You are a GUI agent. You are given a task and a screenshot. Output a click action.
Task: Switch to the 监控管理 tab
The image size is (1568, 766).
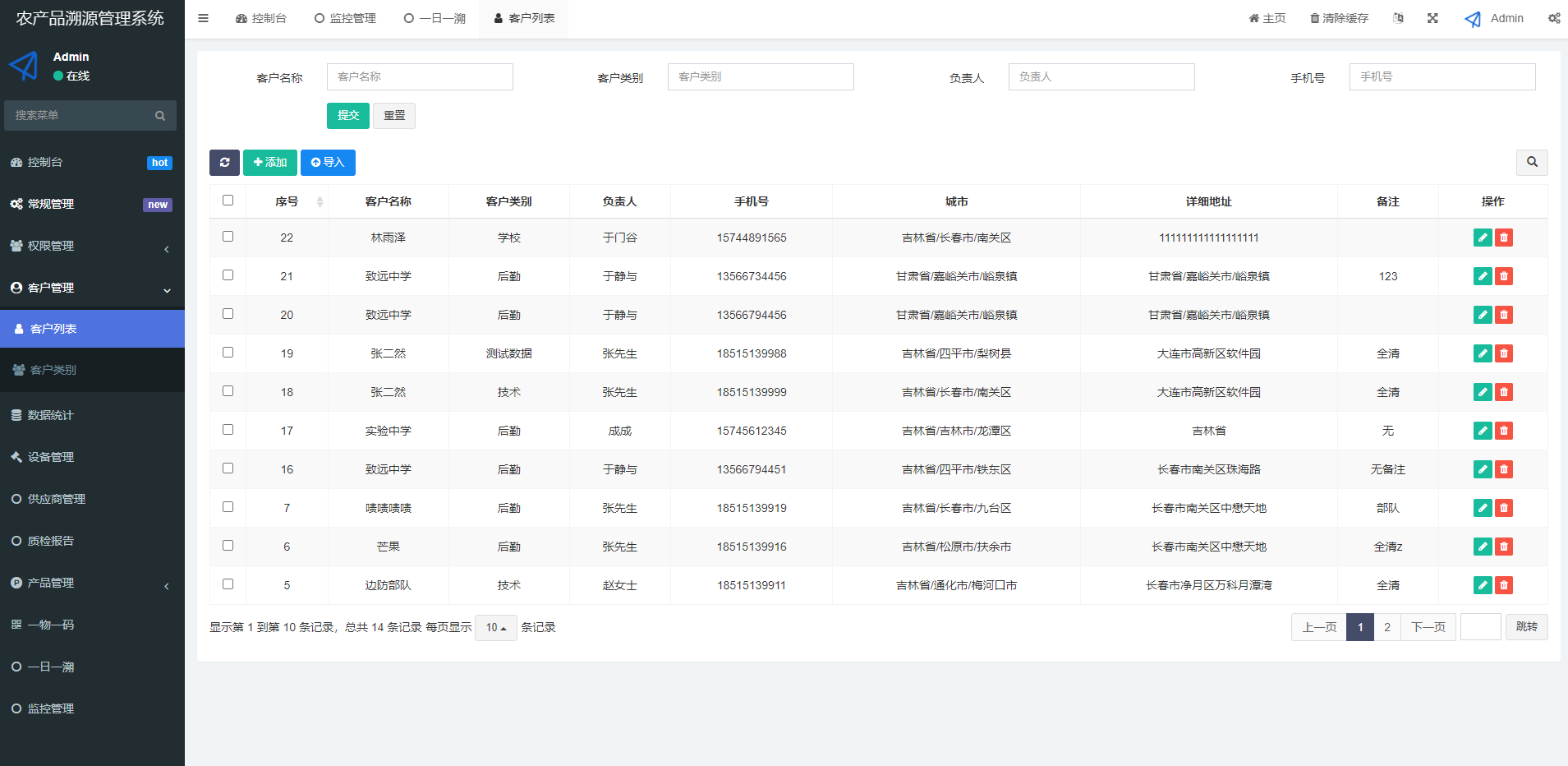click(345, 18)
